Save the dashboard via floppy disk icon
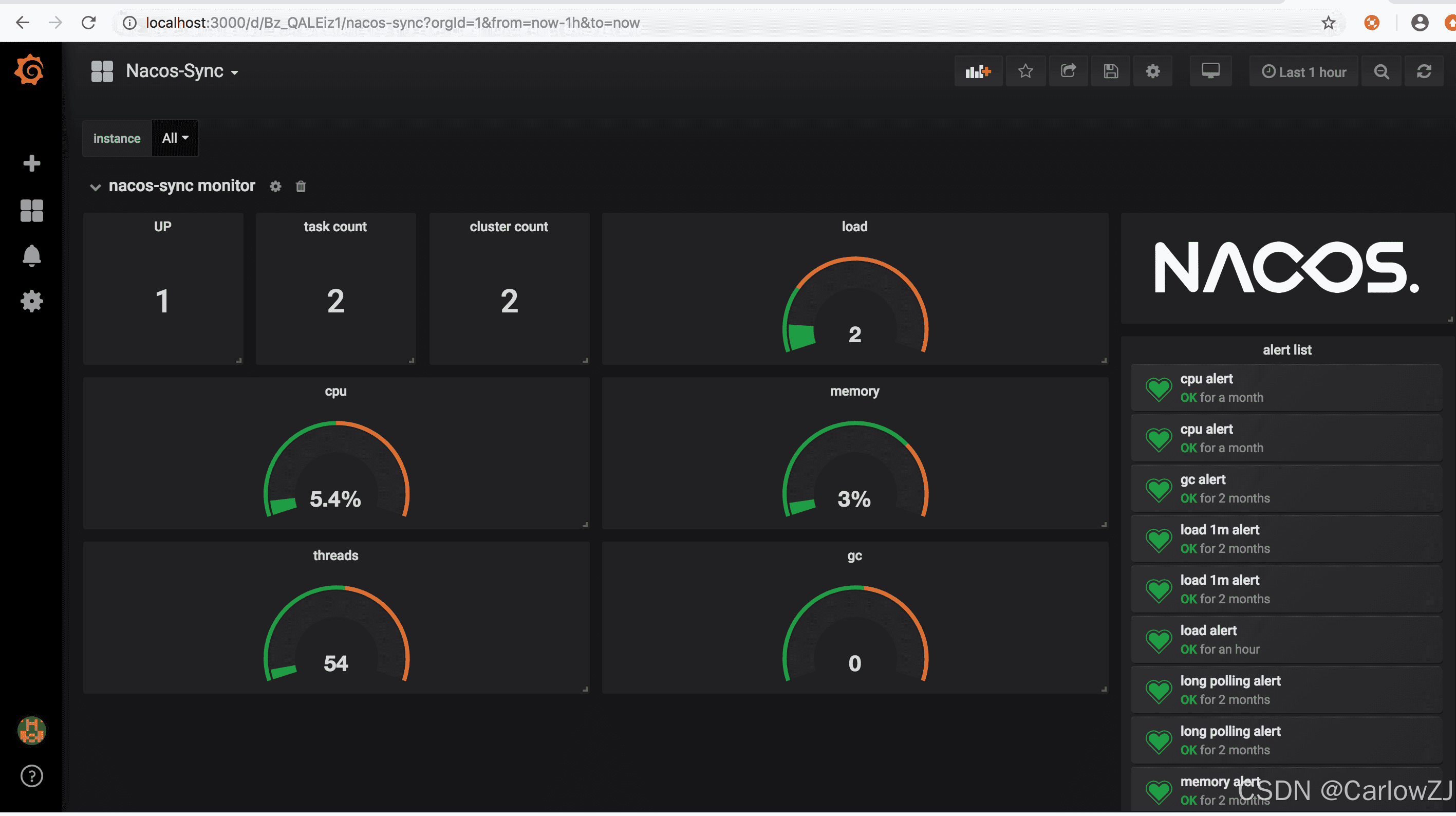The width and height of the screenshot is (1456, 816). click(x=1111, y=71)
